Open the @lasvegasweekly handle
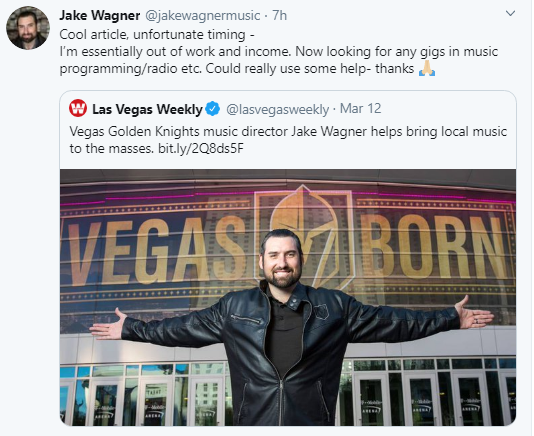 pos(278,109)
